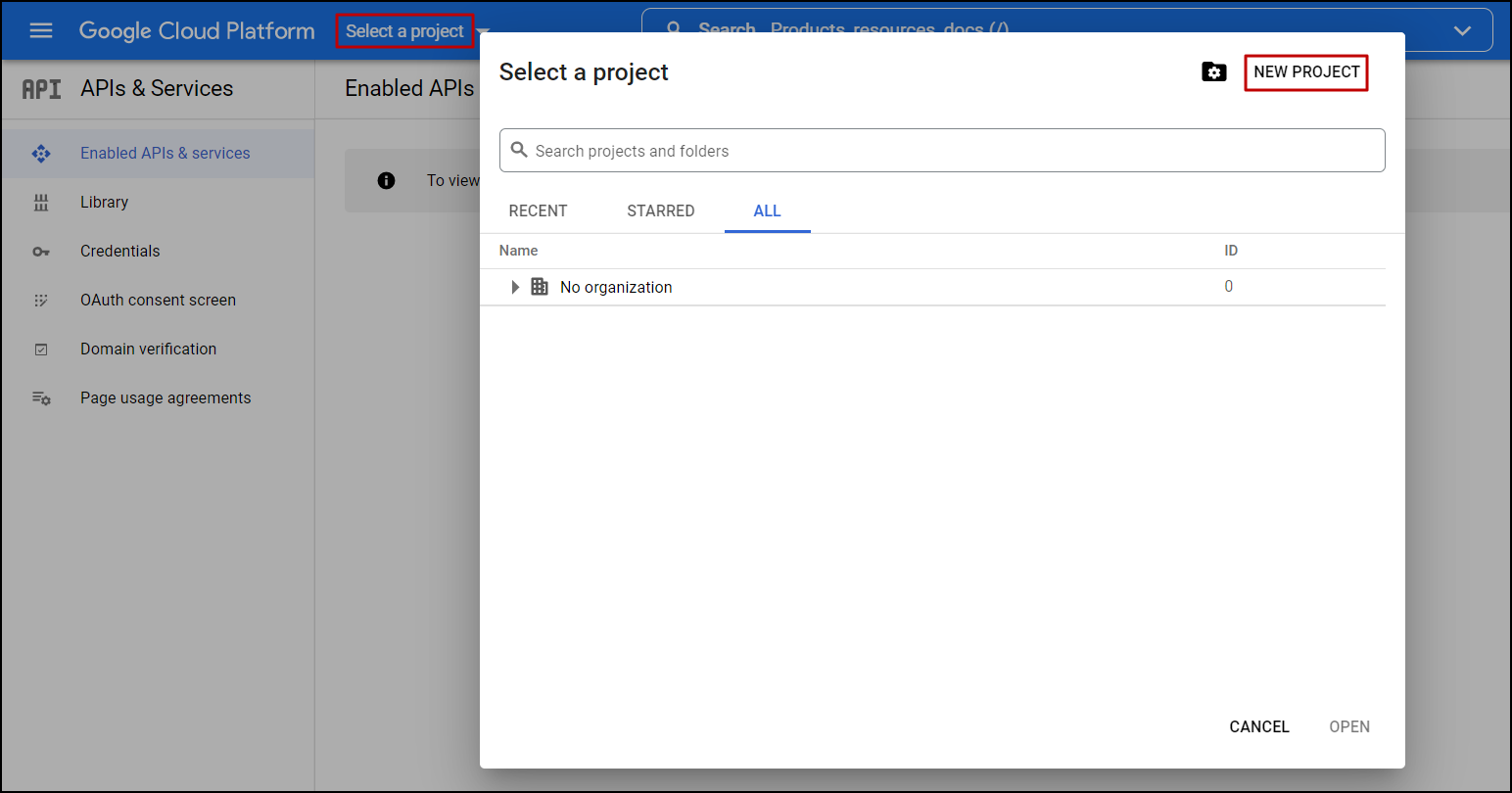This screenshot has height=793, width=1512.
Task: Open the Select a project dropdown
Action: tap(405, 30)
